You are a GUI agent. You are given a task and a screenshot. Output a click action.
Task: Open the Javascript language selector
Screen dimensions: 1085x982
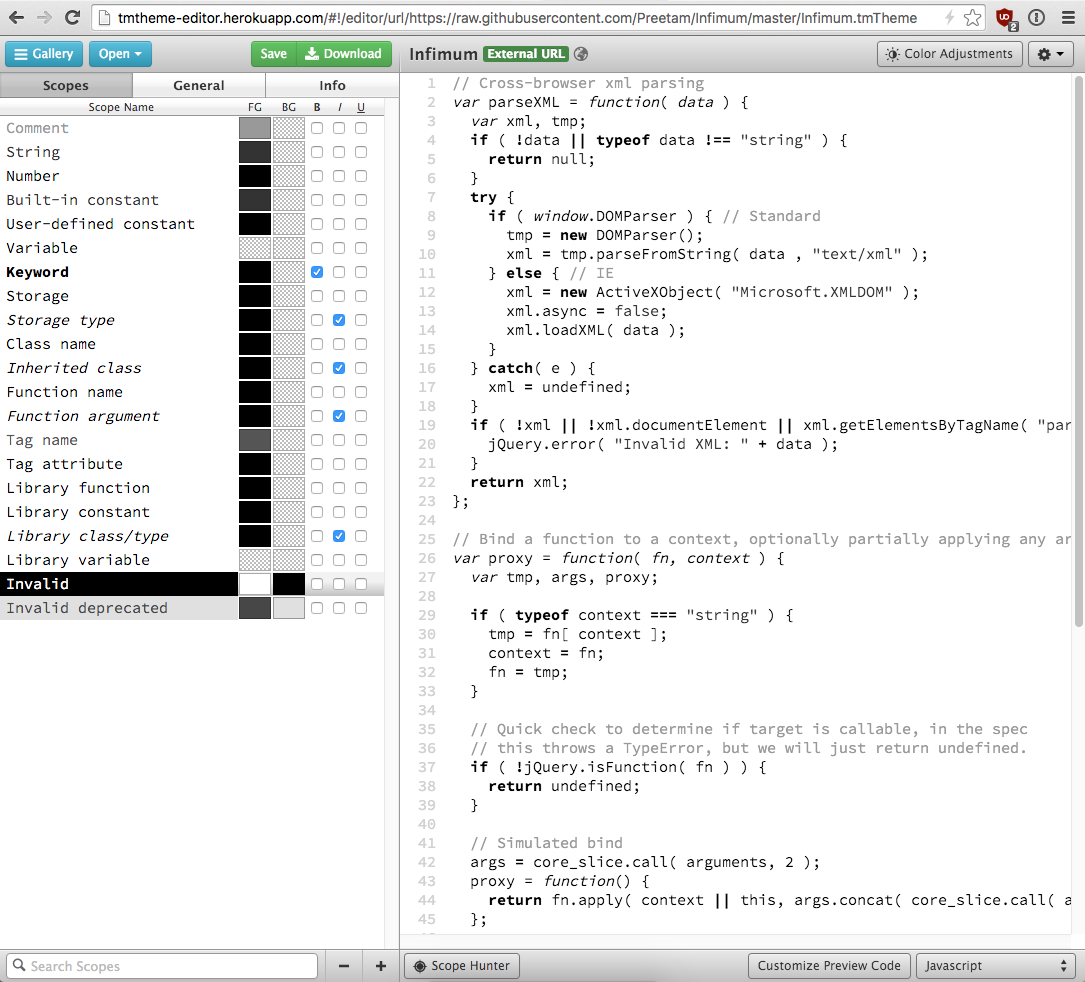995,966
